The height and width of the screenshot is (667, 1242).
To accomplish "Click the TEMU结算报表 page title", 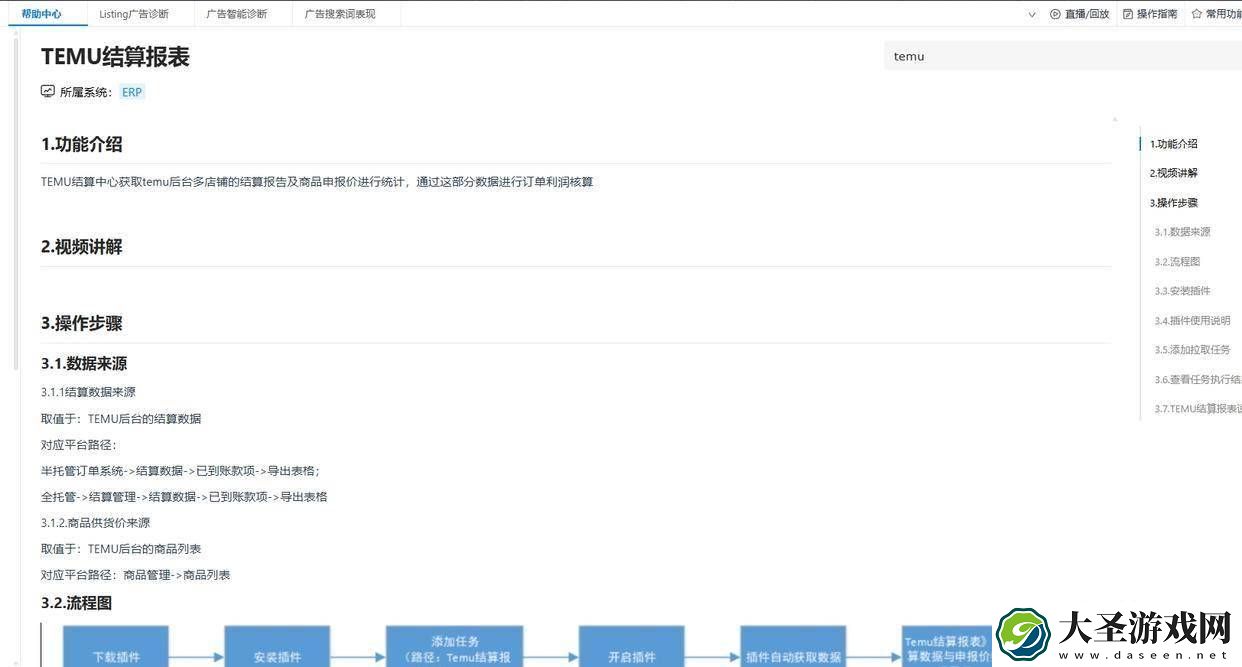I will [x=115, y=57].
